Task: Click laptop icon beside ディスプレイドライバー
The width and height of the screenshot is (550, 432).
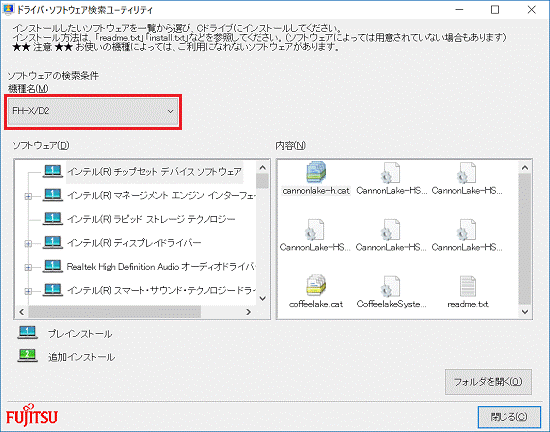Action: (x=53, y=242)
